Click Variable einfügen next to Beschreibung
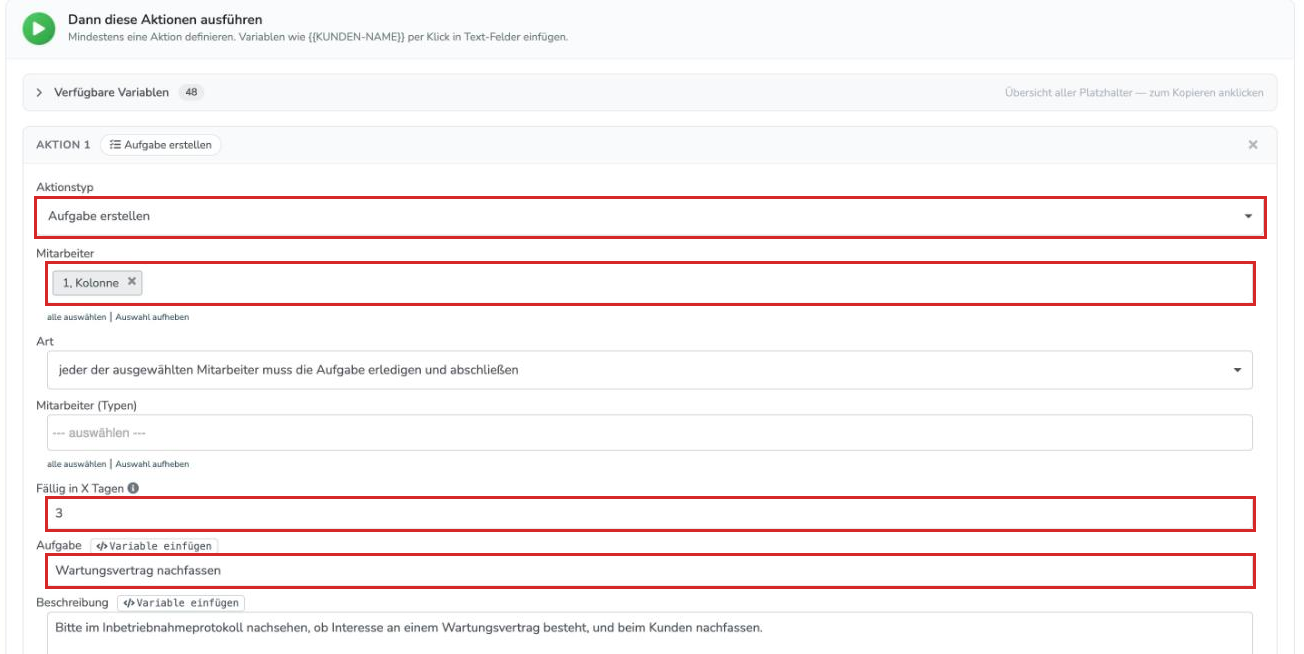This screenshot has height=654, width=1304. point(180,603)
